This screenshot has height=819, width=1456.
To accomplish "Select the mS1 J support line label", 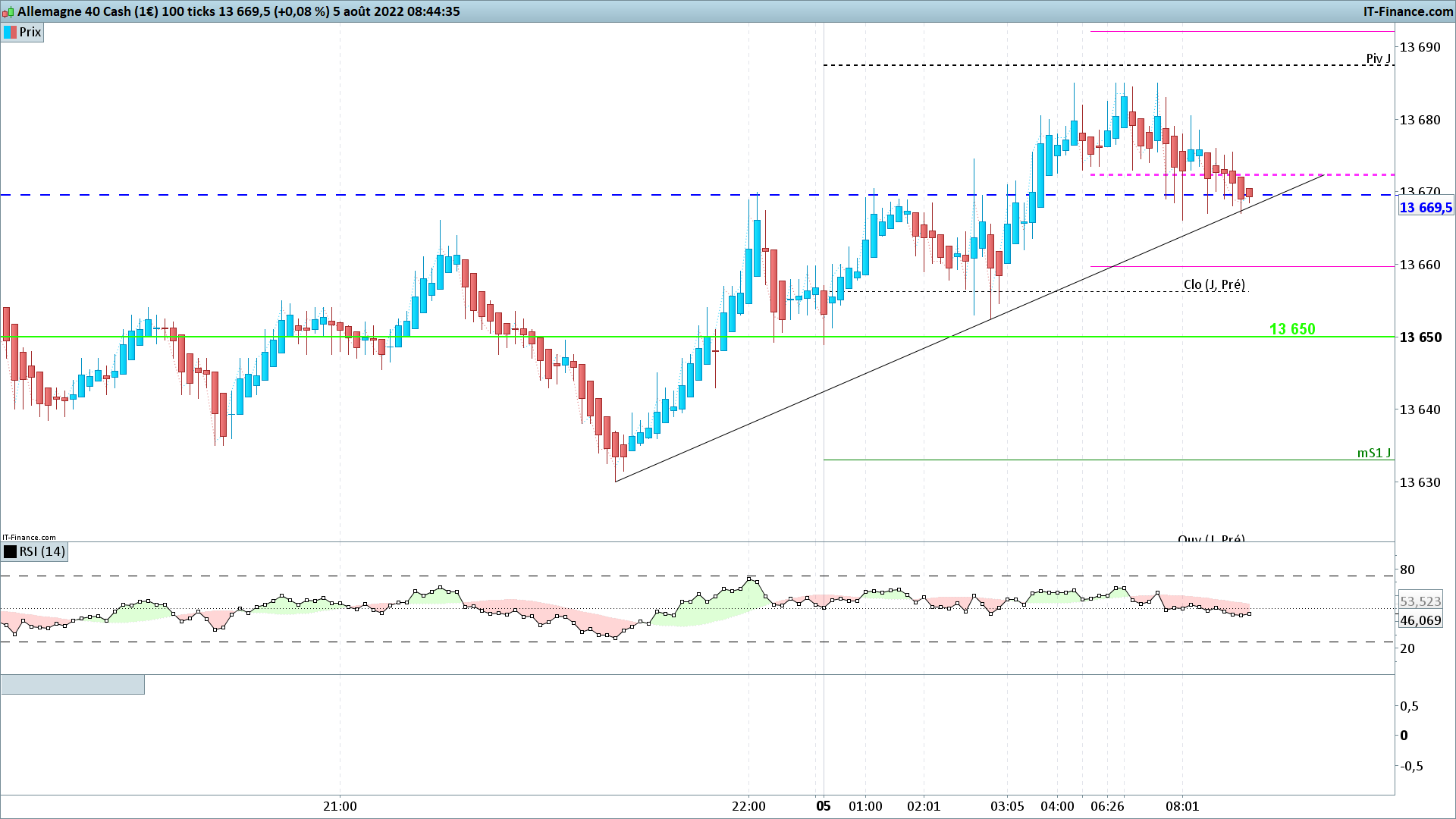I will [1374, 453].
